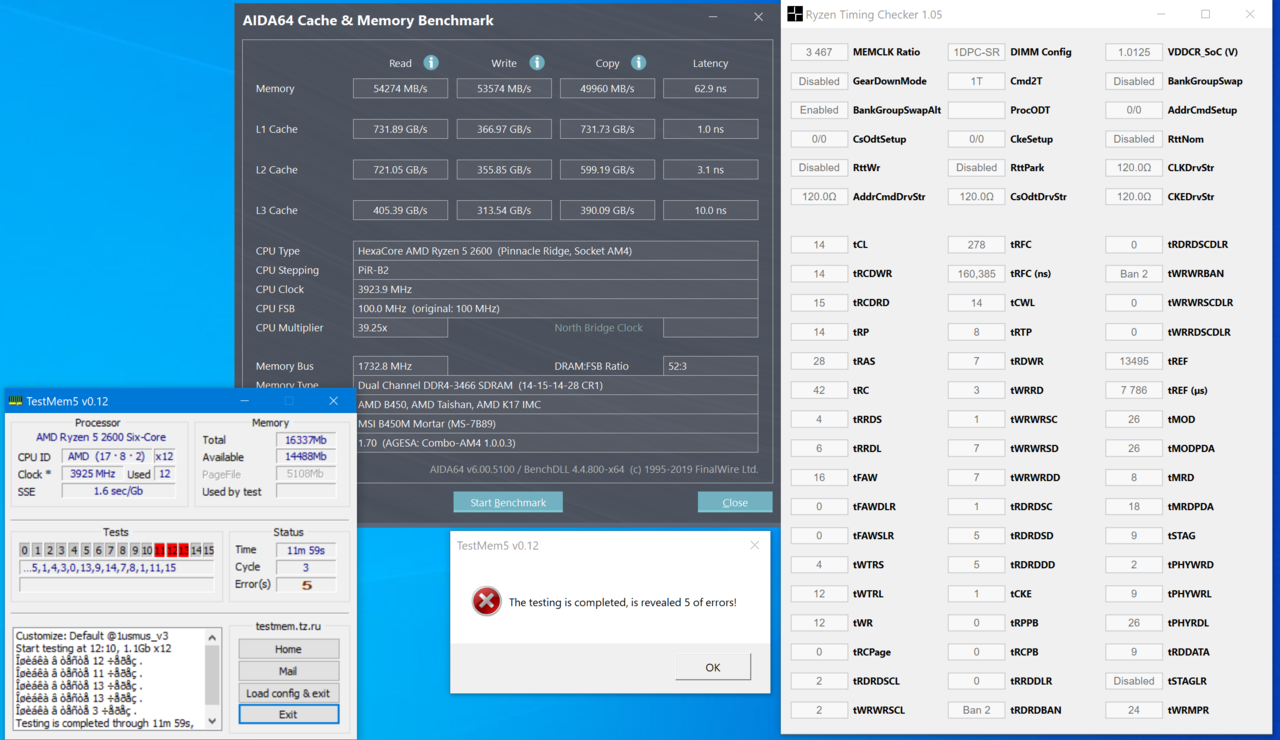Click test box number 10 in Tests
The width and height of the screenshot is (1280, 740).
pyautogui.click(x=147, y=550)
